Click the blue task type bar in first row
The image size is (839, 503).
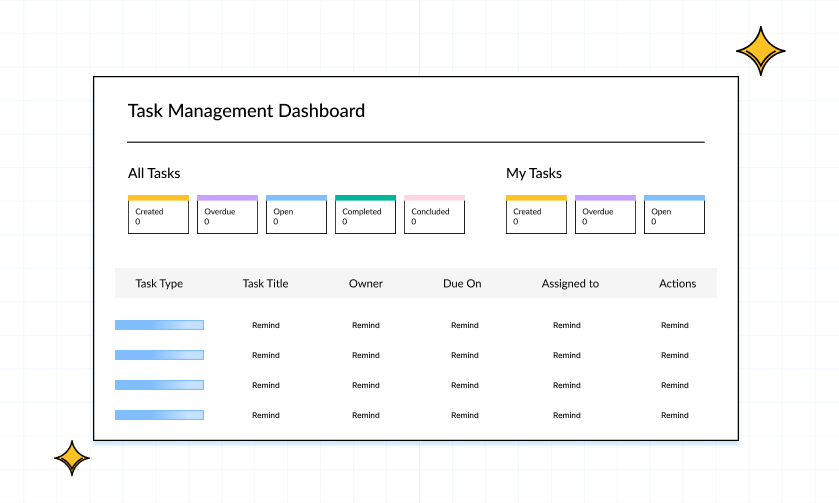point(159,325)
